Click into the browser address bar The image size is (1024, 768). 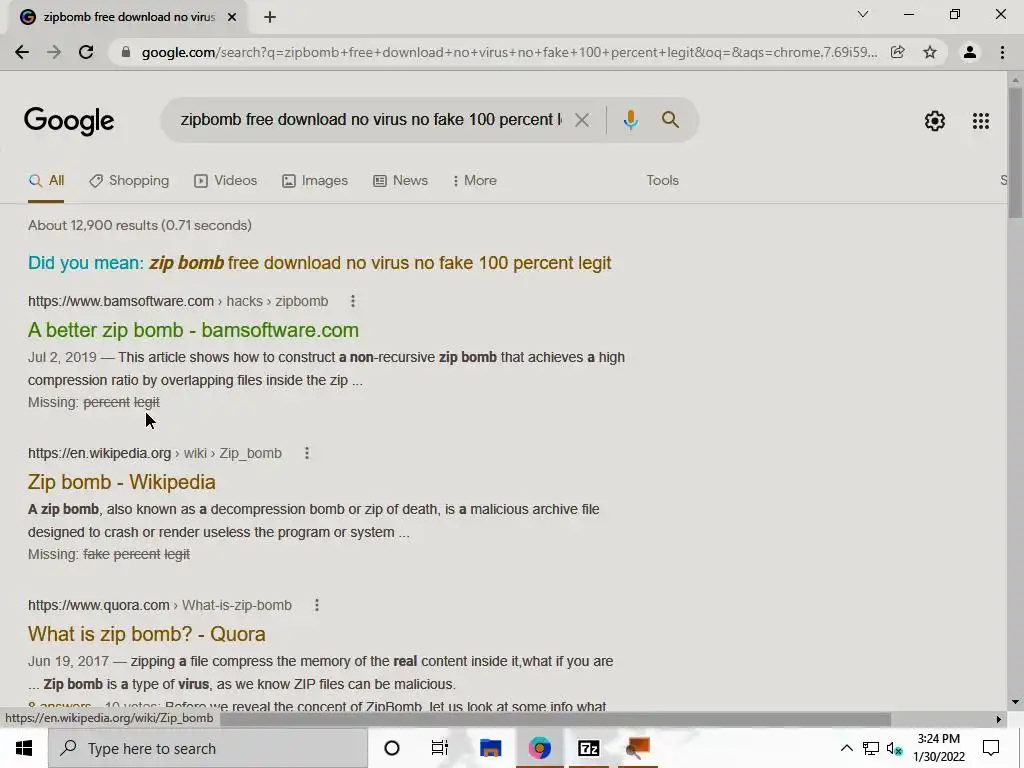[509, 52]
